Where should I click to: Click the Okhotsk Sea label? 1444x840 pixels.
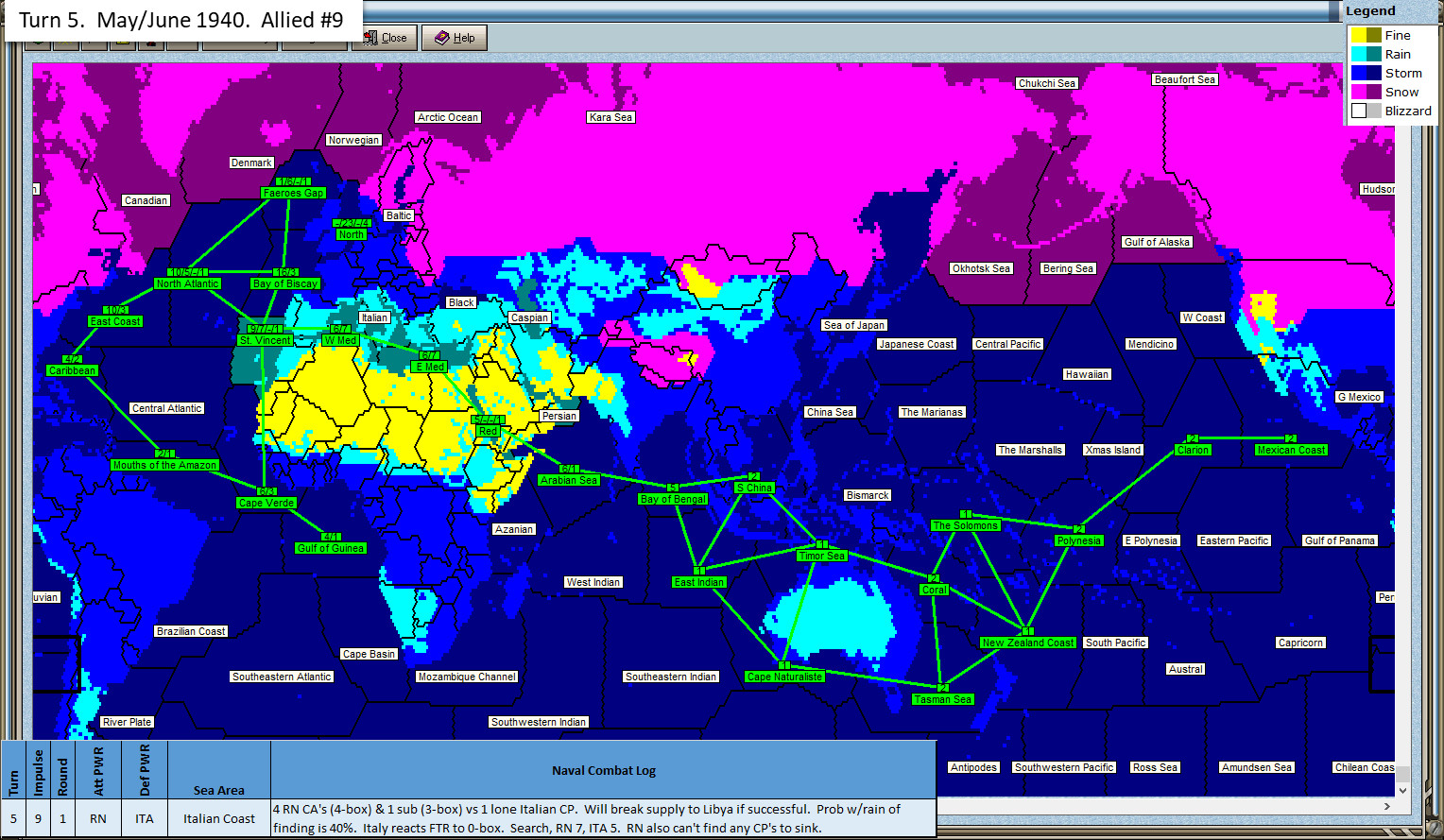click(982, 268)
